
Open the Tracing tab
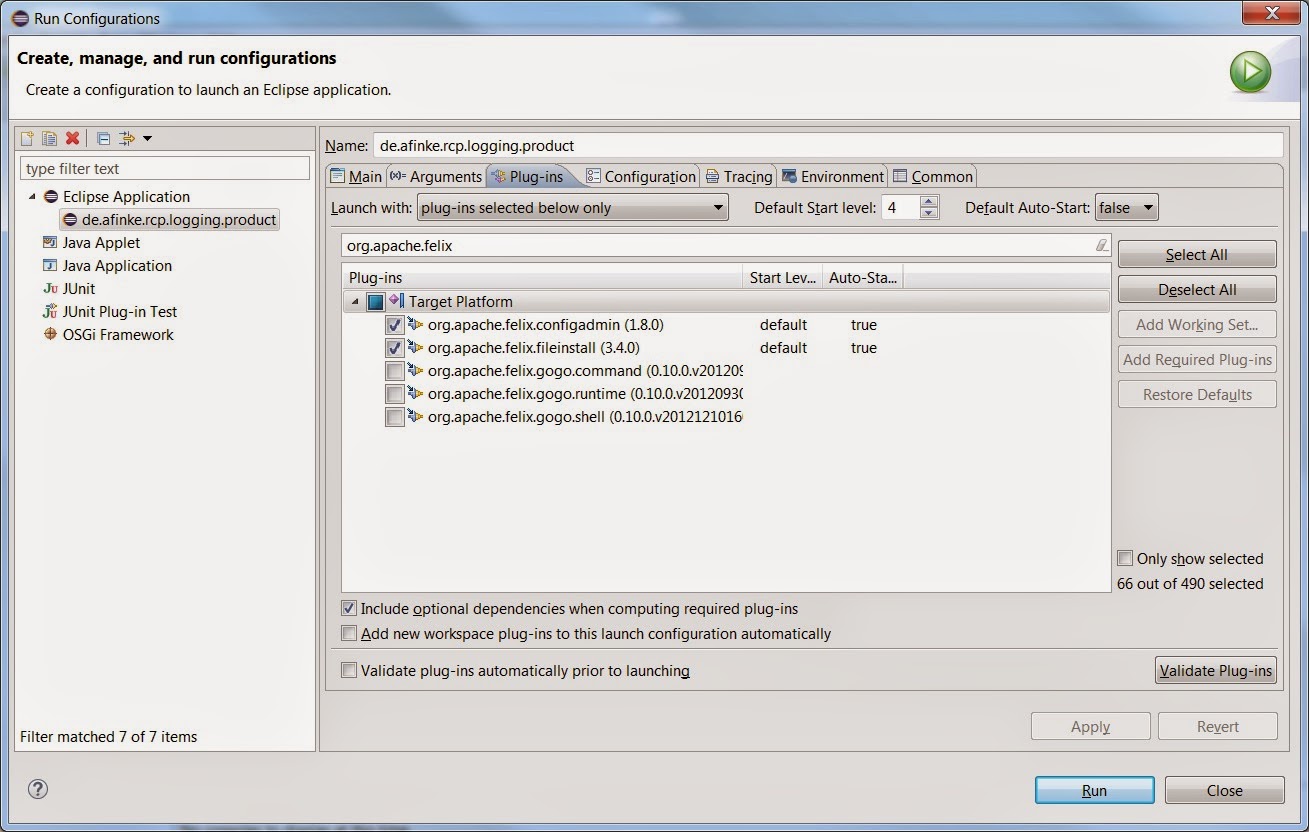coord(739,176)
